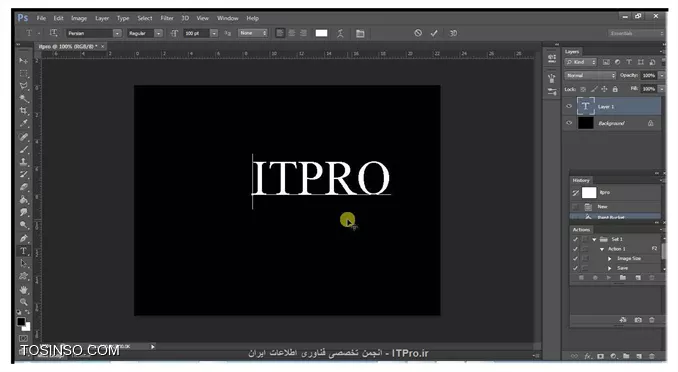
Task: Add a layer mask in Layers panel
Action: pyautogui.click(x=600, y=356)
